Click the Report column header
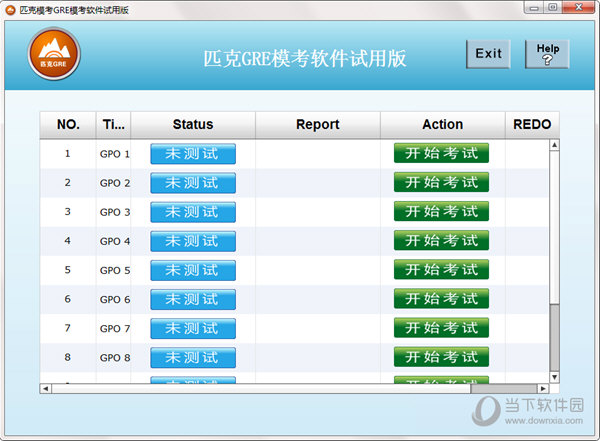The width and height of the screenshot is (600, 441). point(318,125)
